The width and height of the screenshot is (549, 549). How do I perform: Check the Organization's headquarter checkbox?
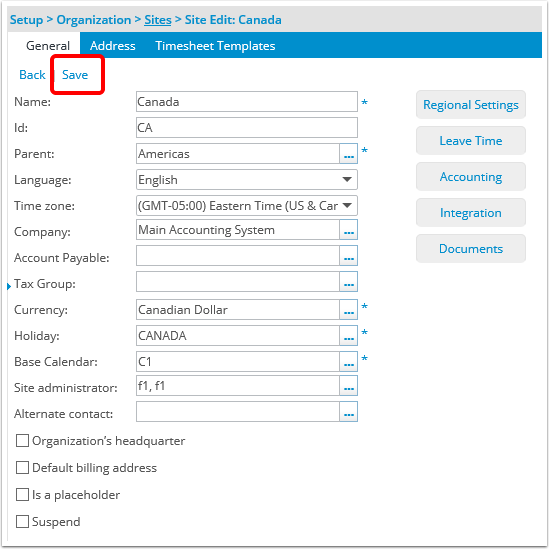pos(22,440)
